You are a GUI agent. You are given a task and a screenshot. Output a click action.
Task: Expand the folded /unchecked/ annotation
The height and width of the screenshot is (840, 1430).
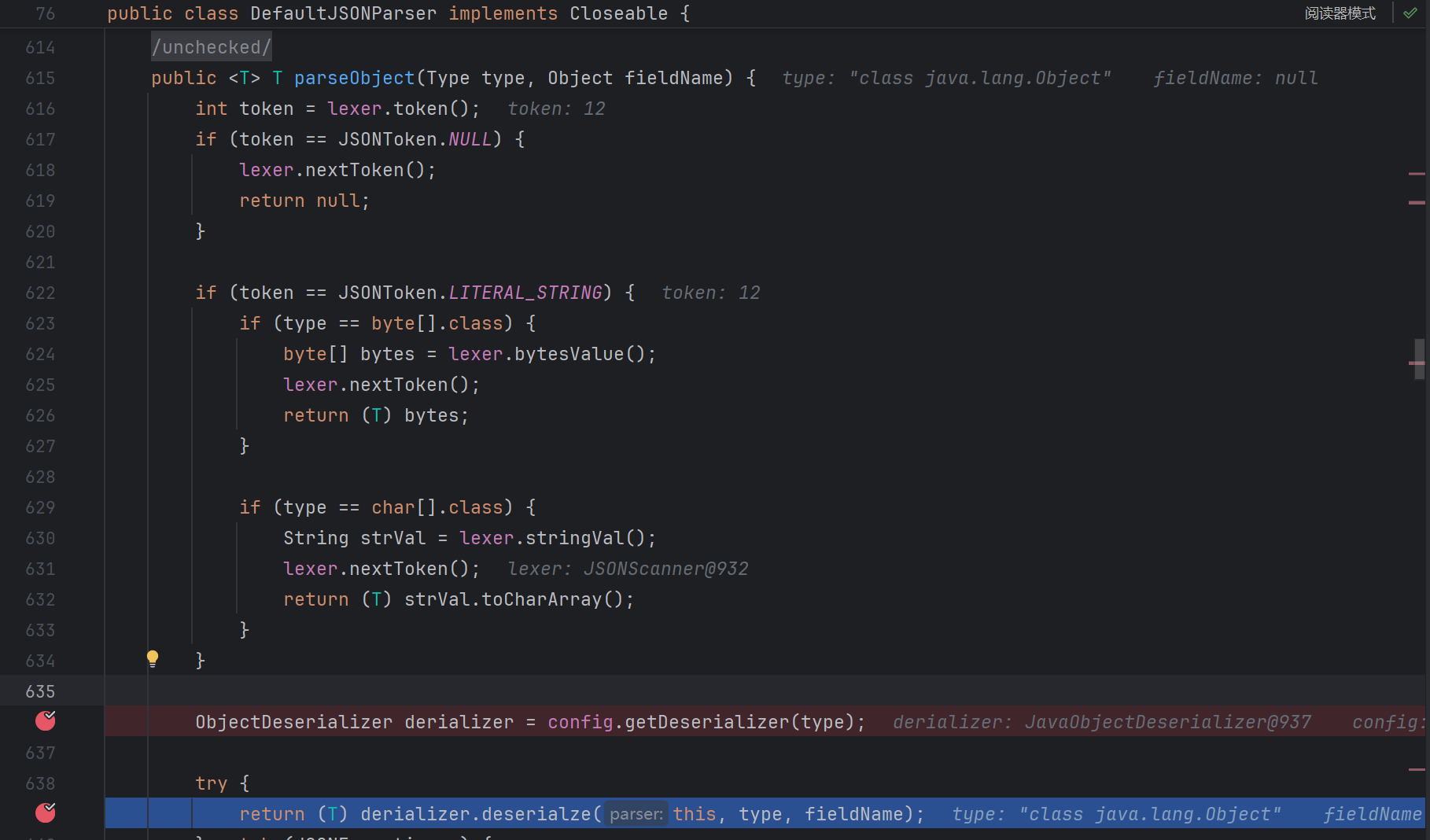[x=211, y=47]
